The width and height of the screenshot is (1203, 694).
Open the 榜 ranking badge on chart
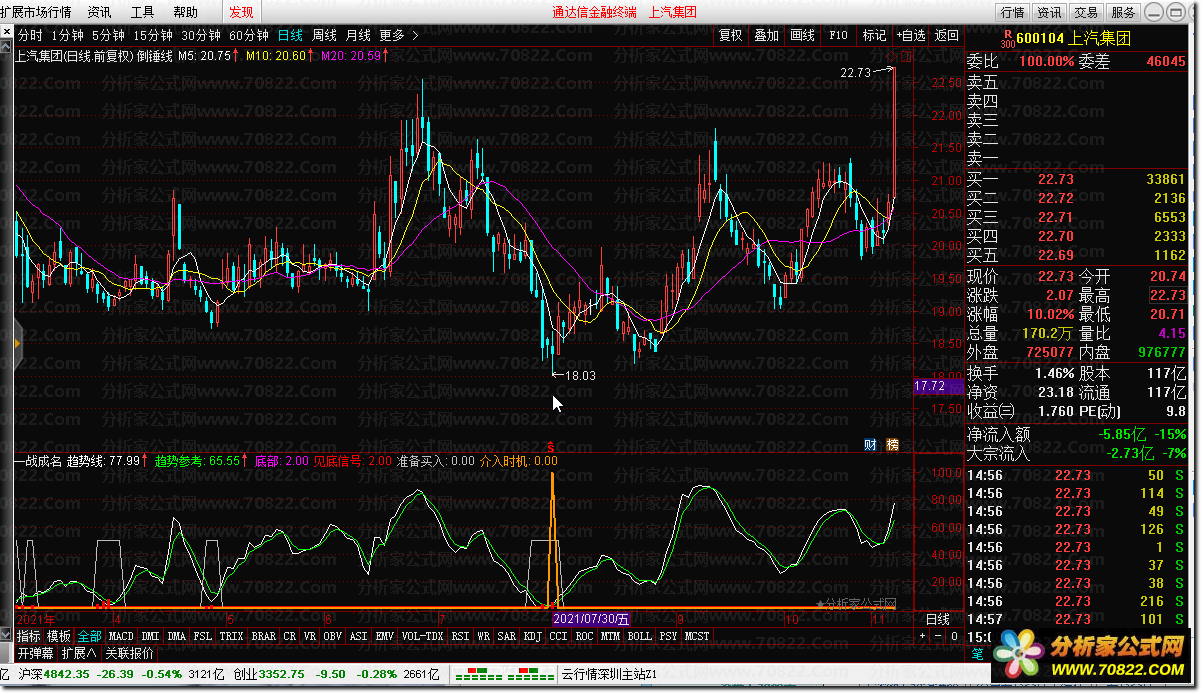[892, 444]
